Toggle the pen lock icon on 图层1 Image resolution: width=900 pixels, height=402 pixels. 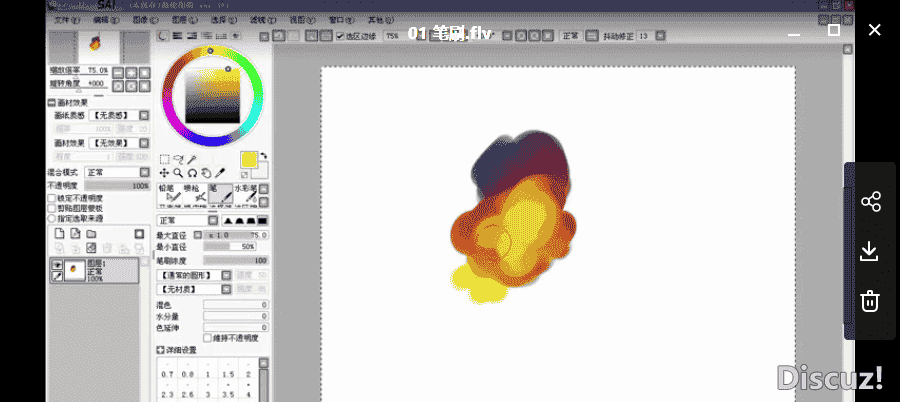click(x=57, y=276)
